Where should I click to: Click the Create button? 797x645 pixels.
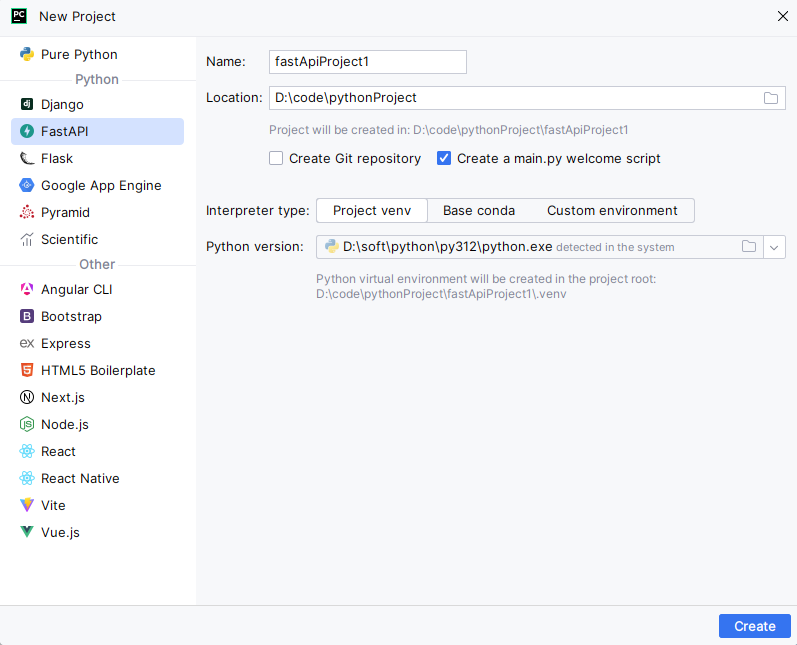754,626
